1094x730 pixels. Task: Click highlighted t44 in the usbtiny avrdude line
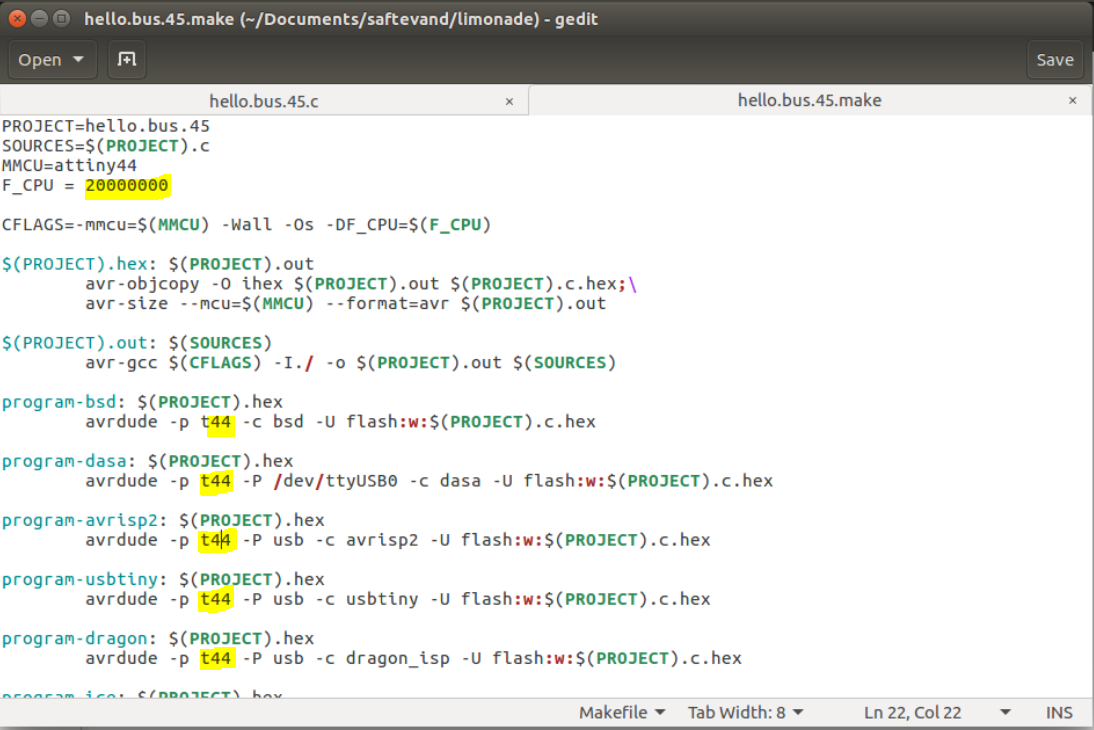pyautogui.click(x=216, y=599)
